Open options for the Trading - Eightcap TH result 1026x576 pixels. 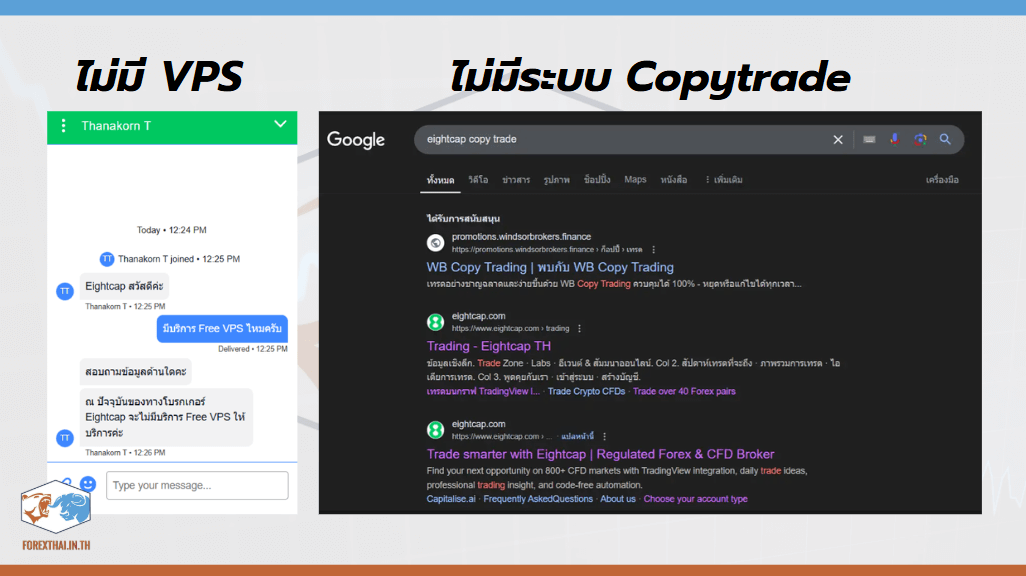click(x=580, y=329)
